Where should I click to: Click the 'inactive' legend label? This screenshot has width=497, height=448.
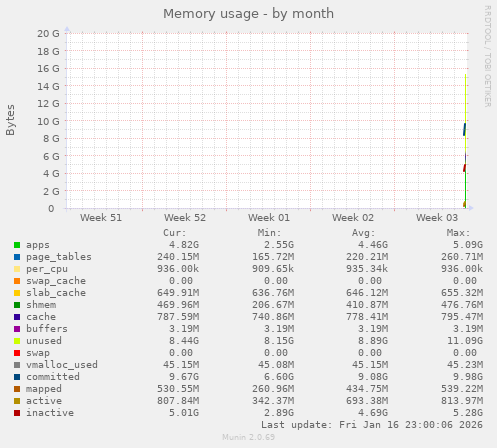click(x=50, y=413)
